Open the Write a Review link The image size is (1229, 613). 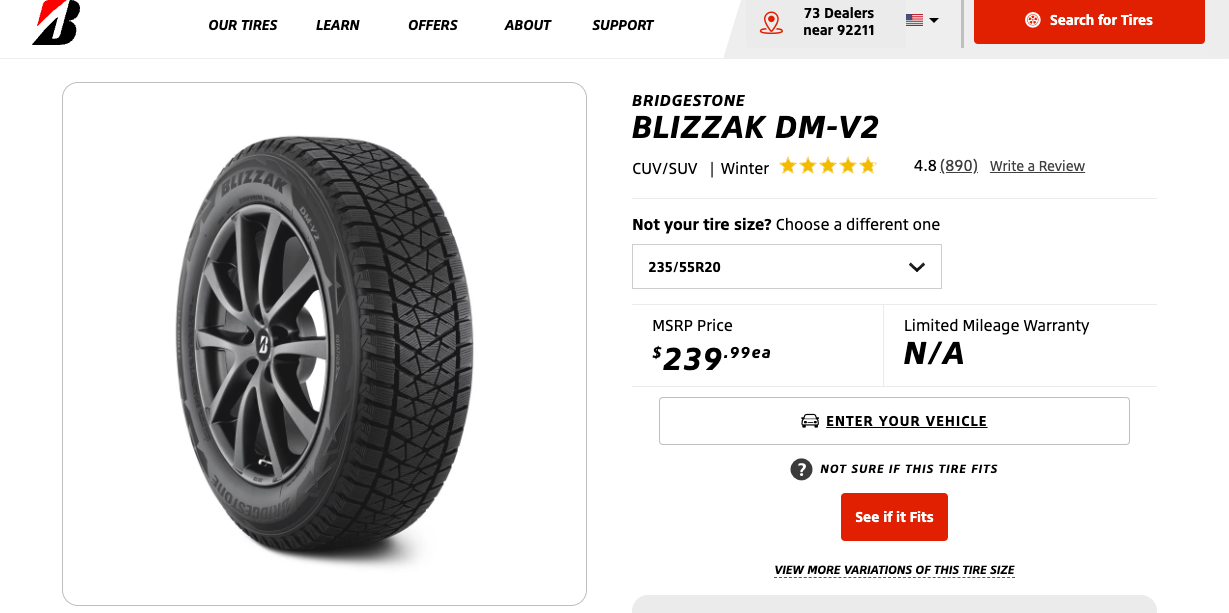pyautogui.click(x=1037, y=166)
